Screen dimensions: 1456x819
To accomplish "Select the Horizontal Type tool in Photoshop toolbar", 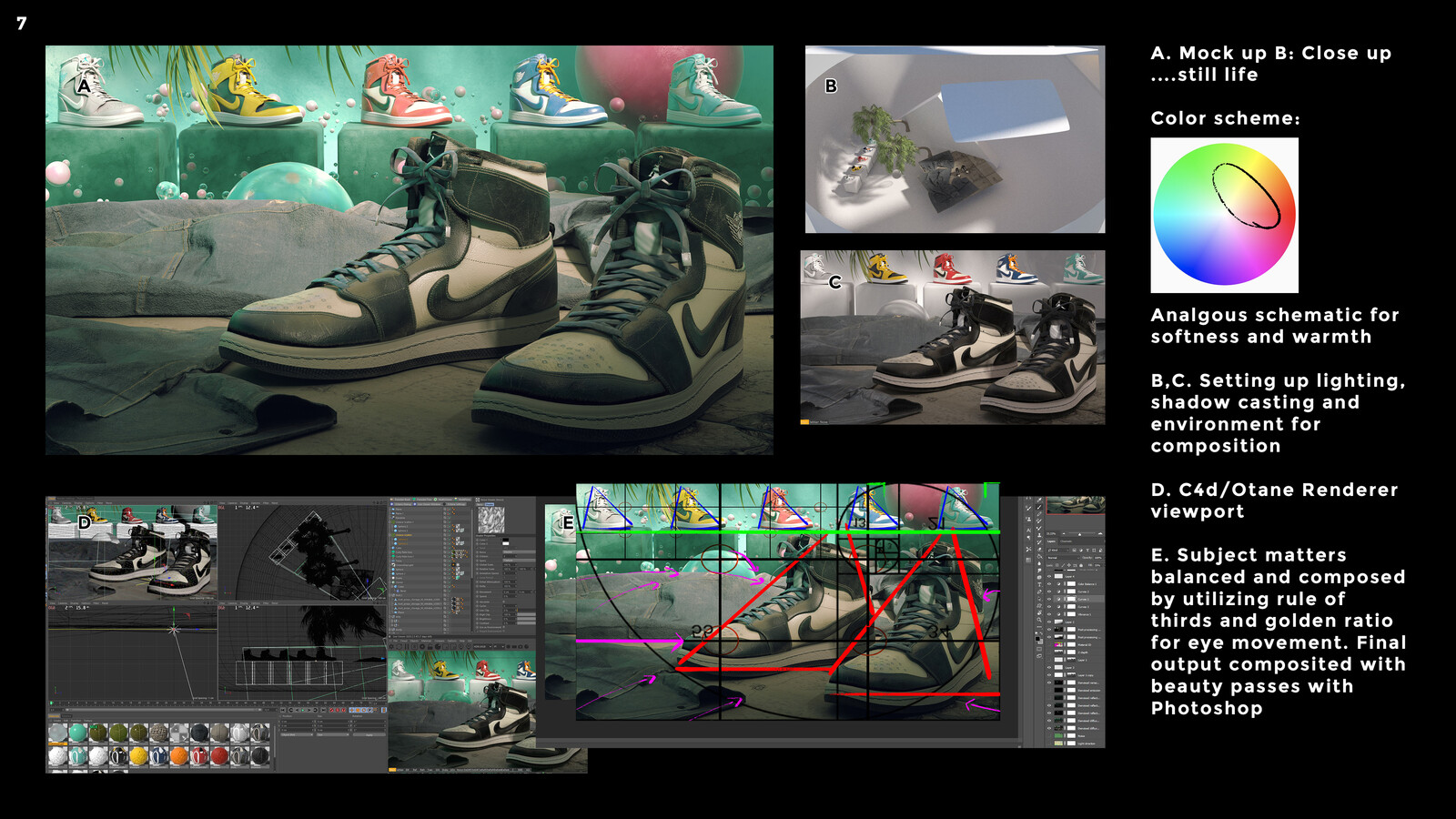I will click(x=1039, y=584).
